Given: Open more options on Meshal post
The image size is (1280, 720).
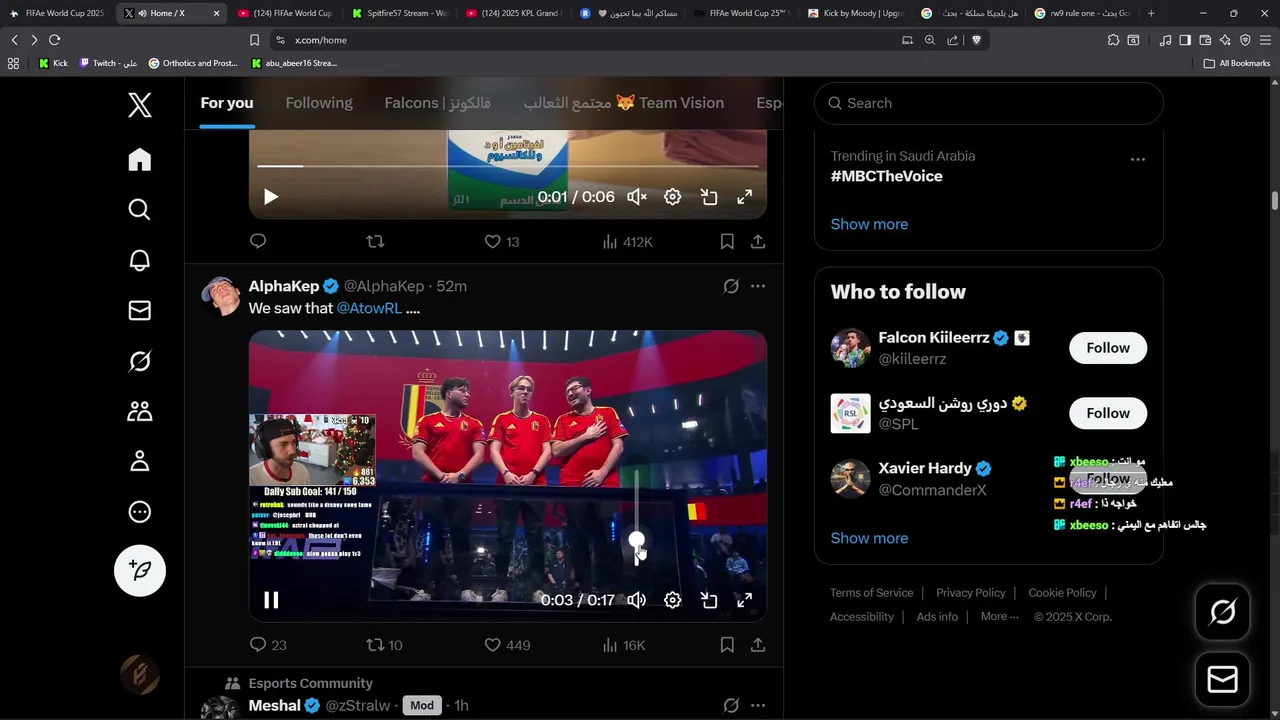Looking at the screenshot, I should pos(758,706).
